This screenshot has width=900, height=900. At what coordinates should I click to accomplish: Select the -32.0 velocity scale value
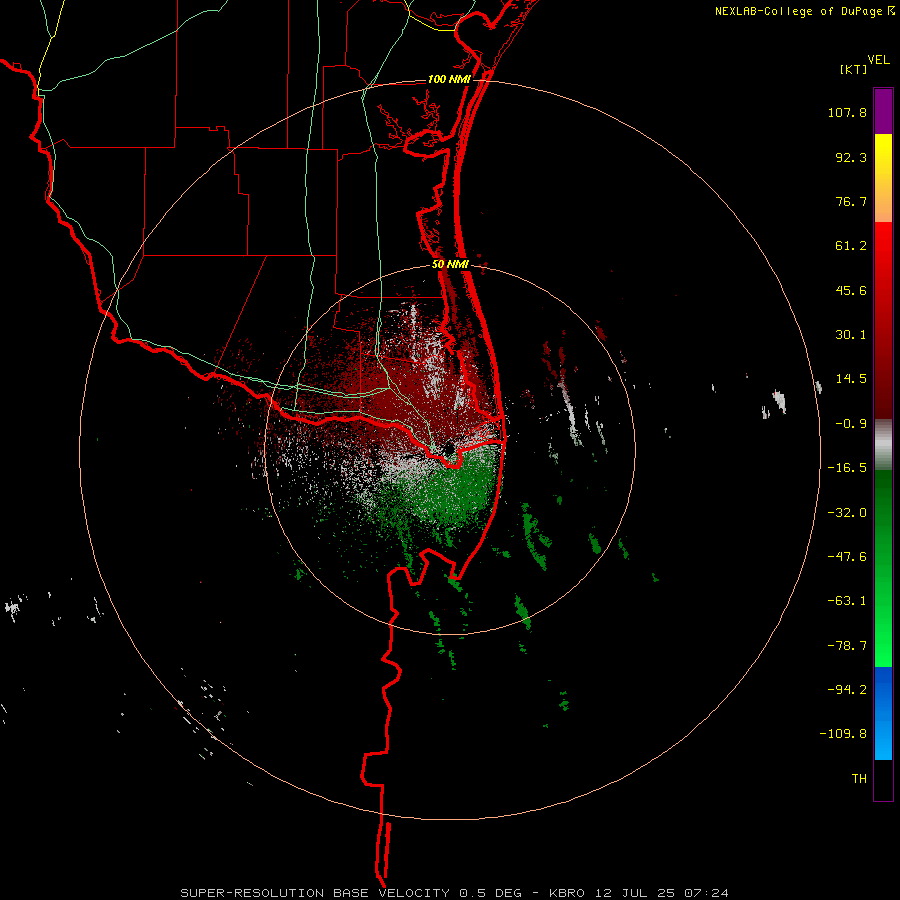pos(847,513)
